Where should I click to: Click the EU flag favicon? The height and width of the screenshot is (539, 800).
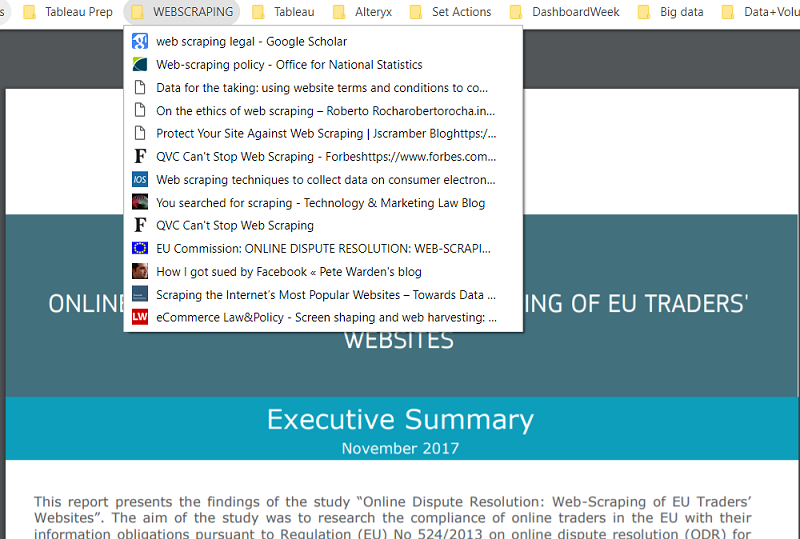pos(140,248)
